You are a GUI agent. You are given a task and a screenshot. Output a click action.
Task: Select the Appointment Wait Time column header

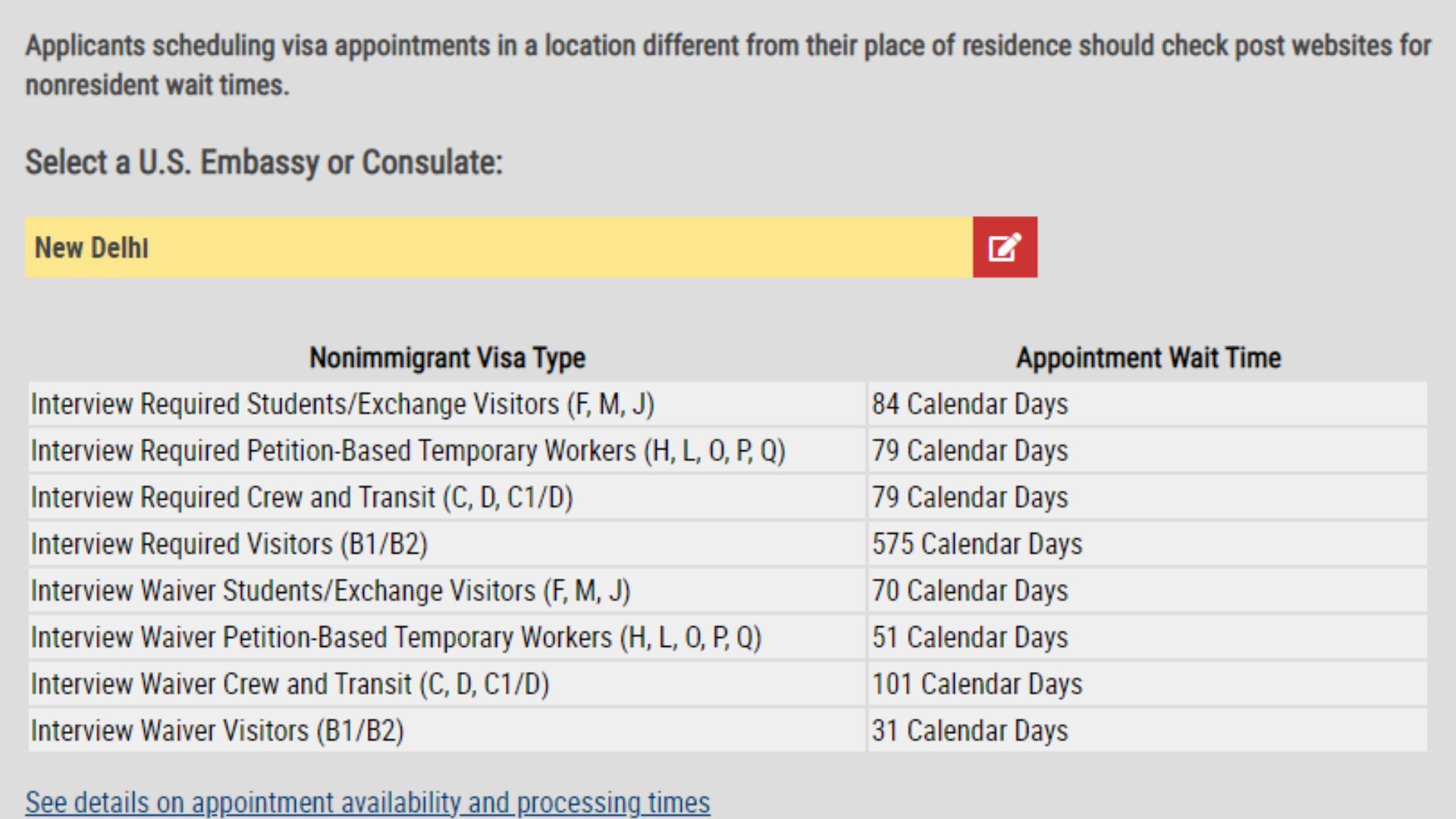click(1148, 358)
